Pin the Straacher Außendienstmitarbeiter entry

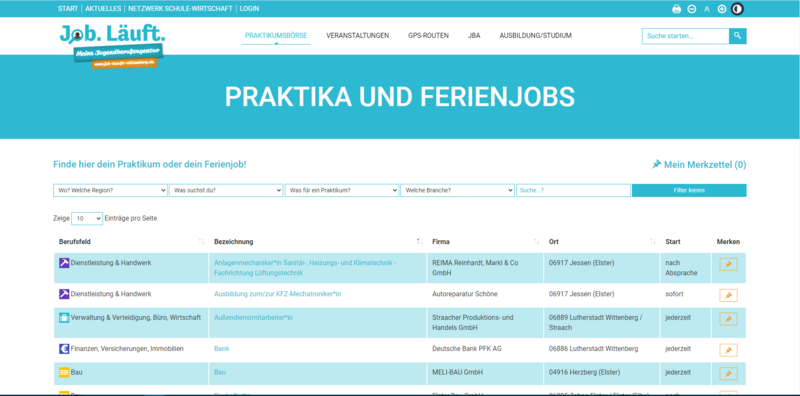pos(729,319)
